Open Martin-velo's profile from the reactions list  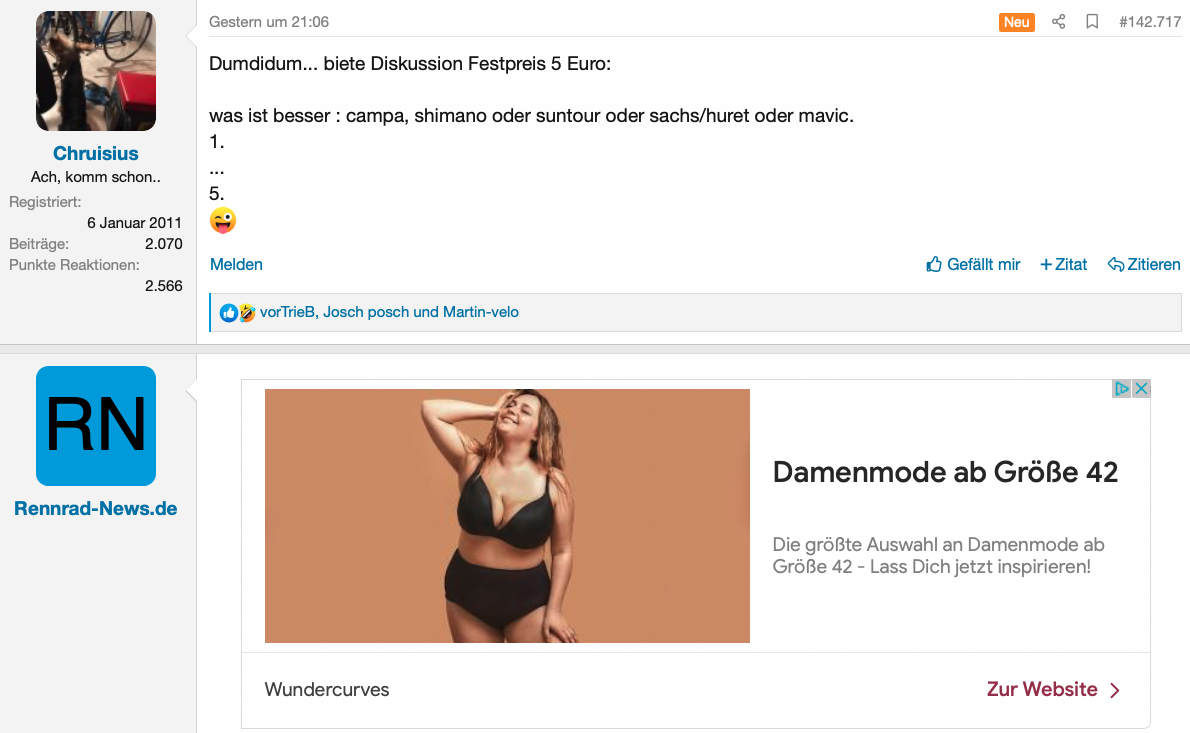click(x=480, y=312)
